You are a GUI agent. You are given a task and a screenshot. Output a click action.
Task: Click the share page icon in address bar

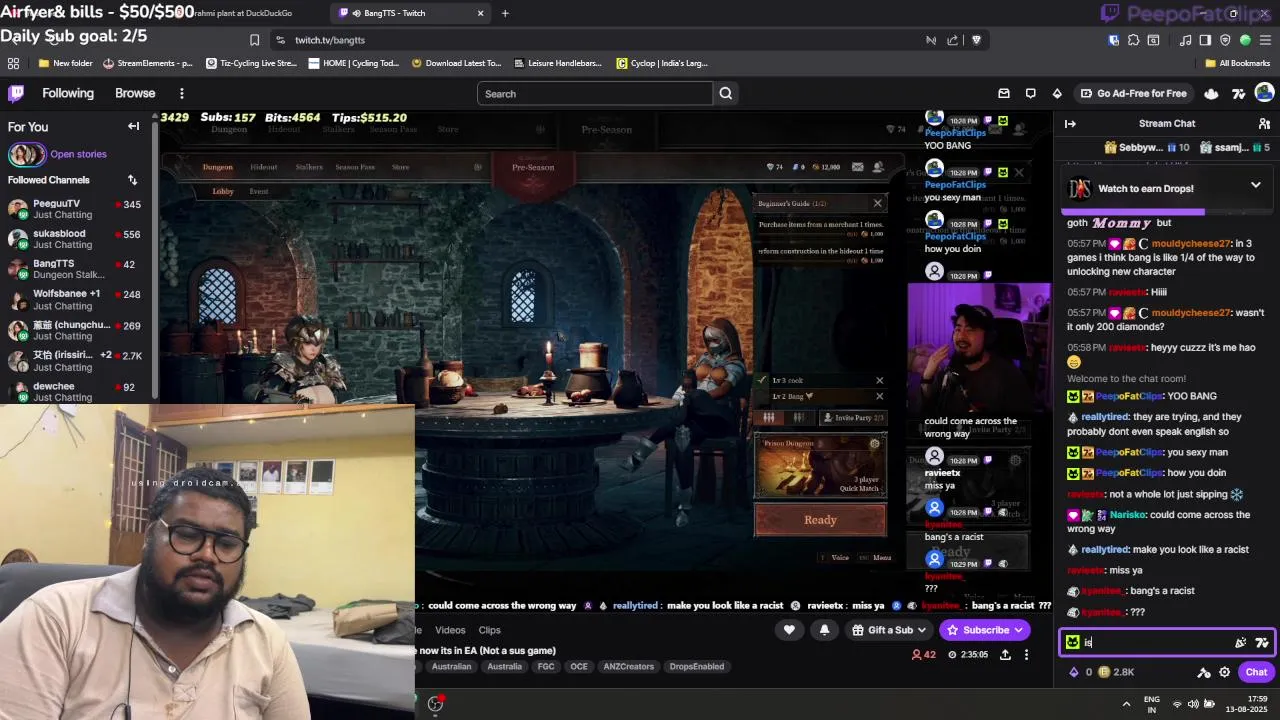(x=952, y=40)
